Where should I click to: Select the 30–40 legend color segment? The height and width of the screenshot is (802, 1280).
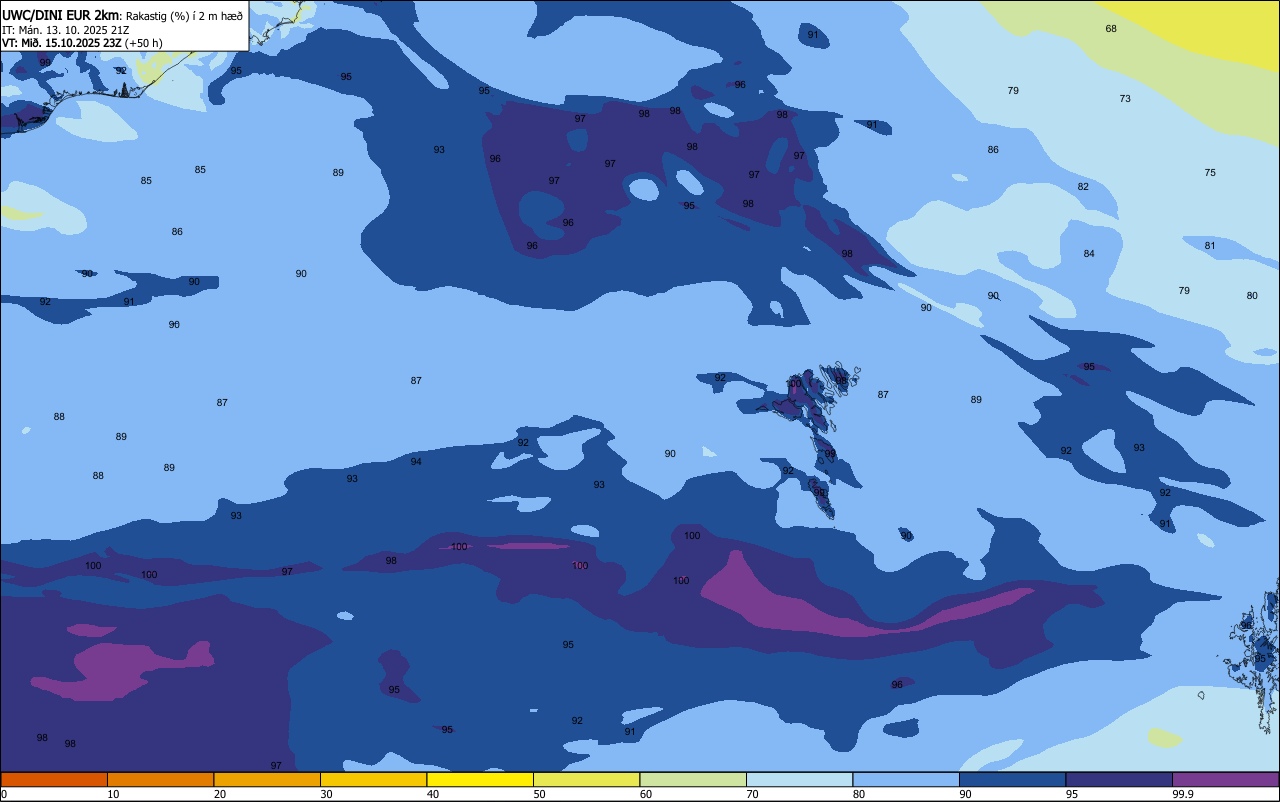click(373, 779)
